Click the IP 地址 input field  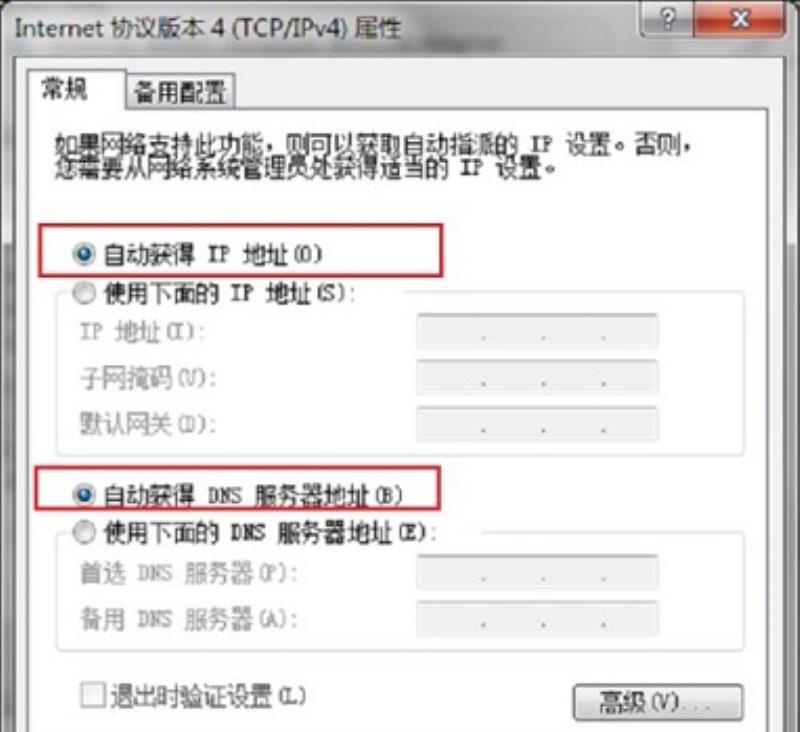click(537, 331)
